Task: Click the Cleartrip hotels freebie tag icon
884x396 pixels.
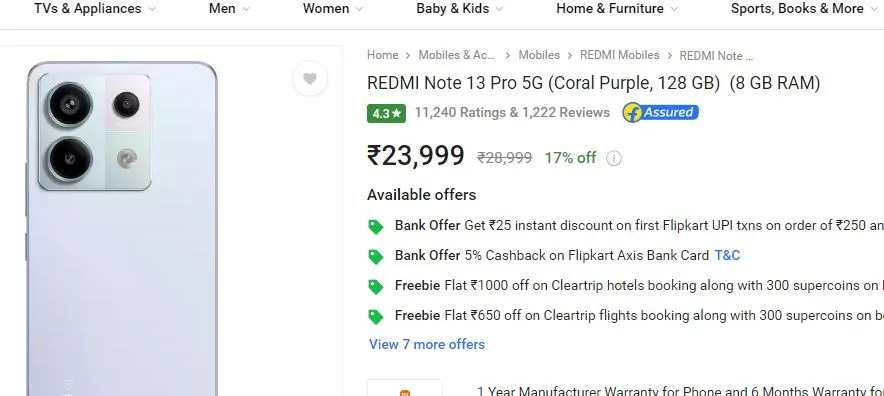Action: [375, 287]
